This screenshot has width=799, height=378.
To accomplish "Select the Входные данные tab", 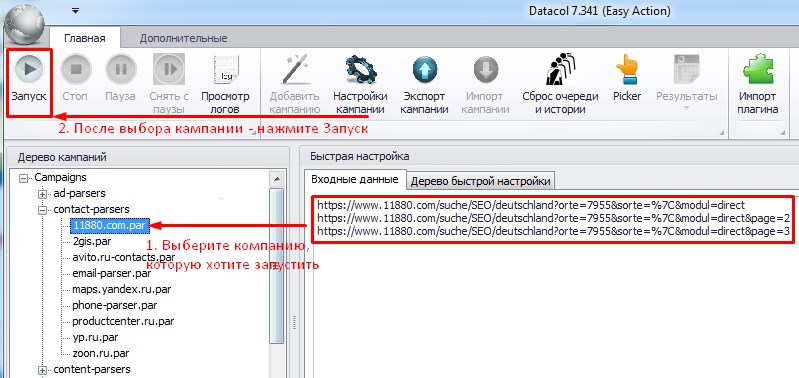I will (x=355, y=180).
